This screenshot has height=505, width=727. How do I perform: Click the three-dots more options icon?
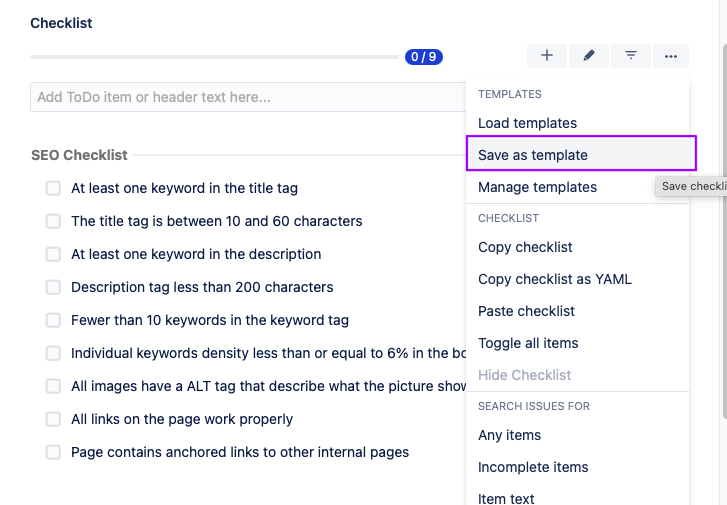[x=671, y=56]
